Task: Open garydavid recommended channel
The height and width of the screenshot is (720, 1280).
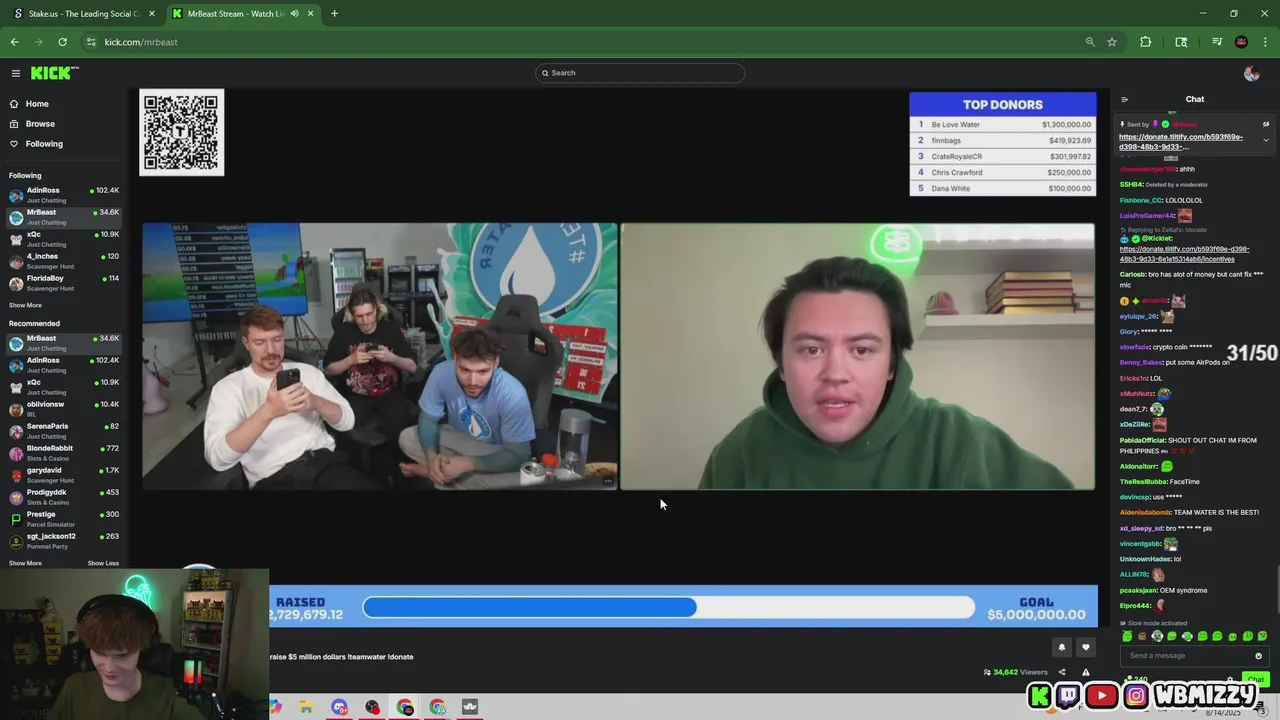Action: pyautogui.click(x=64, y=474)
